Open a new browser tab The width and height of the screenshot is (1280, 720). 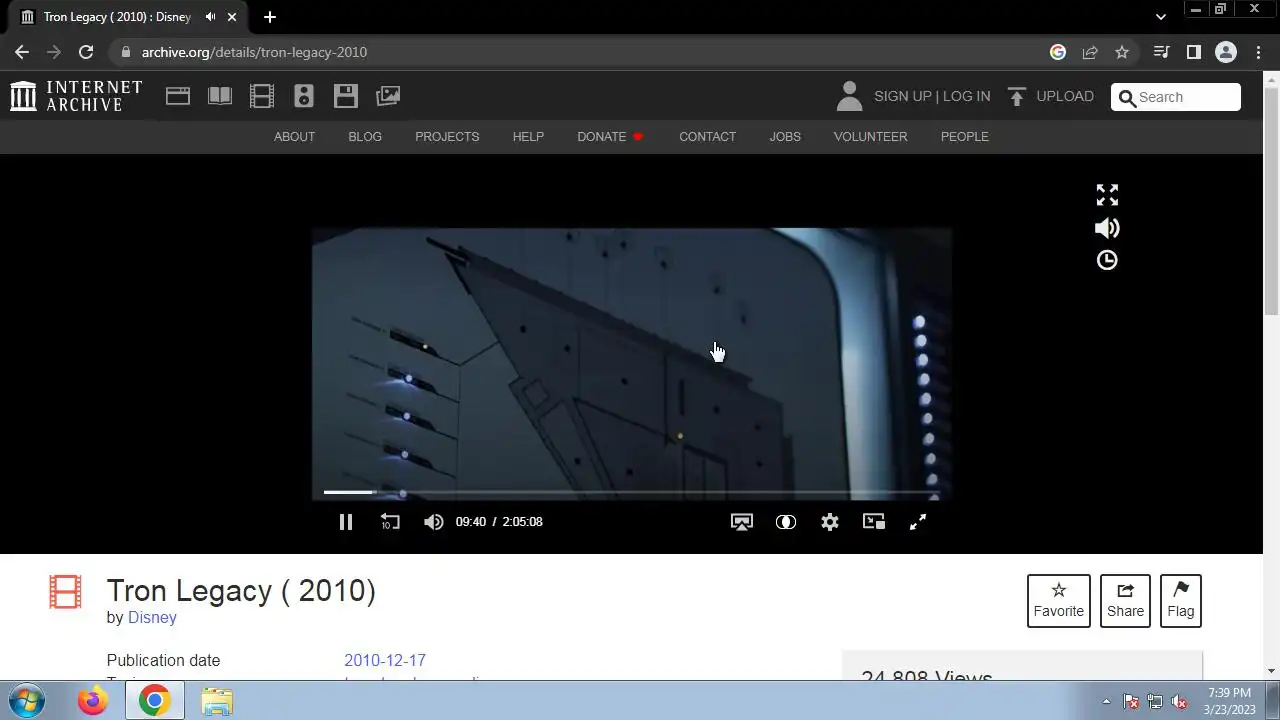click(270, 17)
